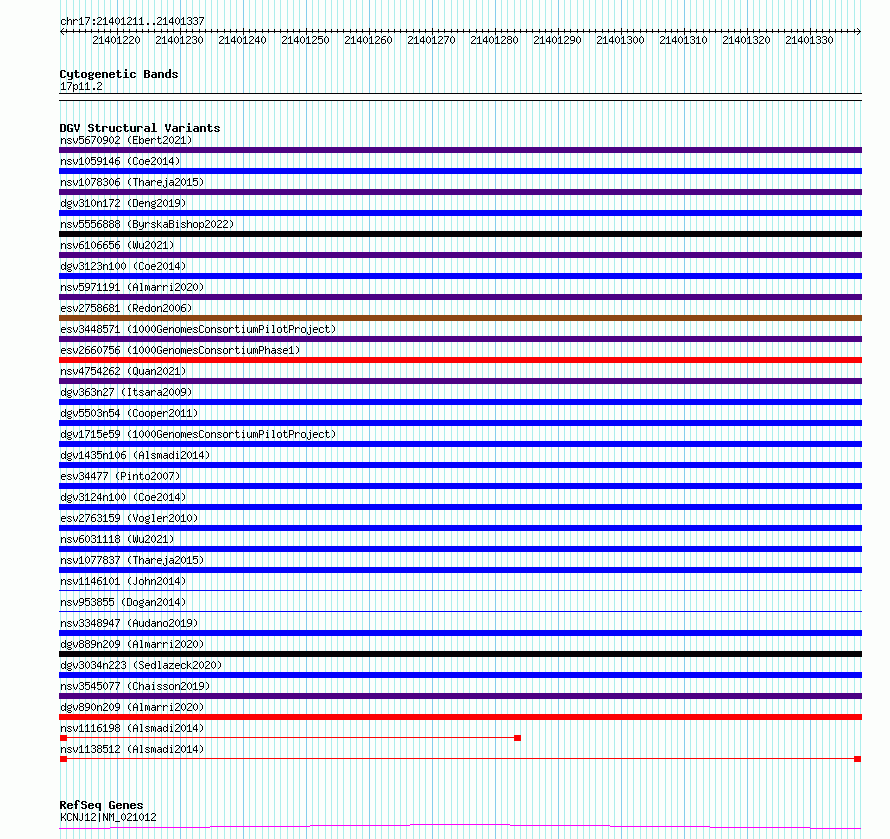The image size is (890, 839).
Task: Click dgv3034n223 (Sedlazeck2020) label
Action: pos(141,665)
